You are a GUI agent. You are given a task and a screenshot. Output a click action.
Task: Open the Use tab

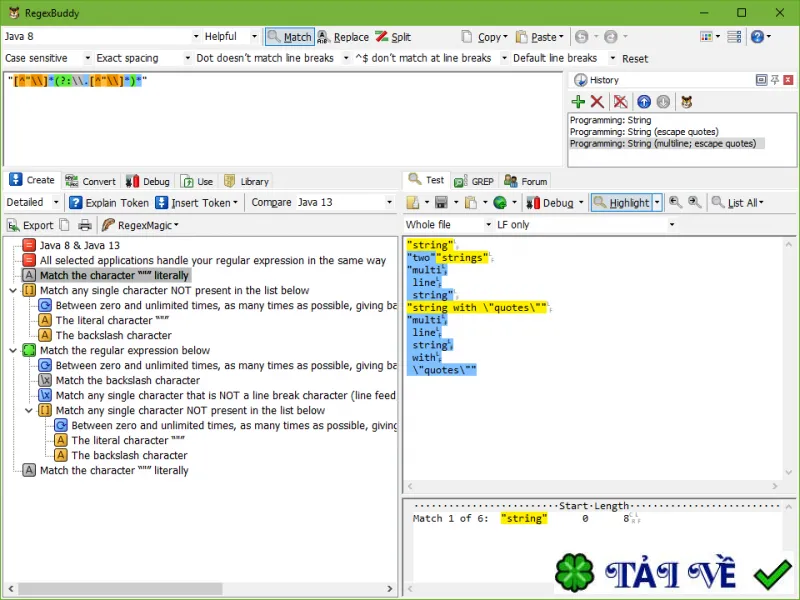tap(197, 182)
